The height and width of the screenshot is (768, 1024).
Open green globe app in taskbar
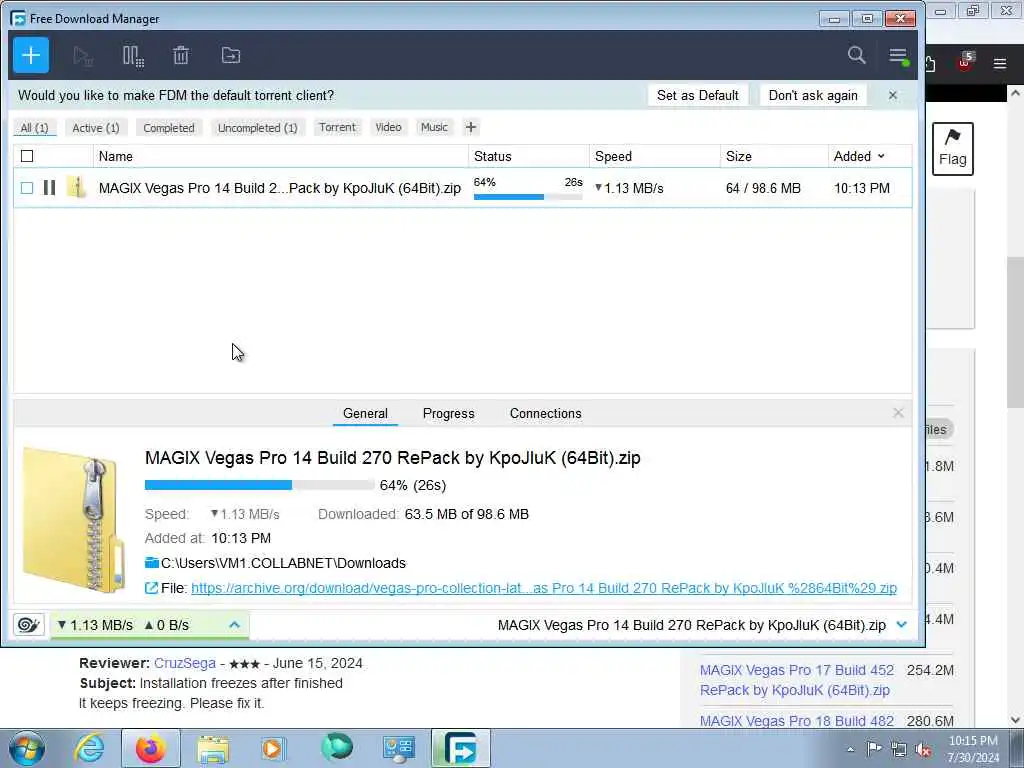click(x=337, y=748)
